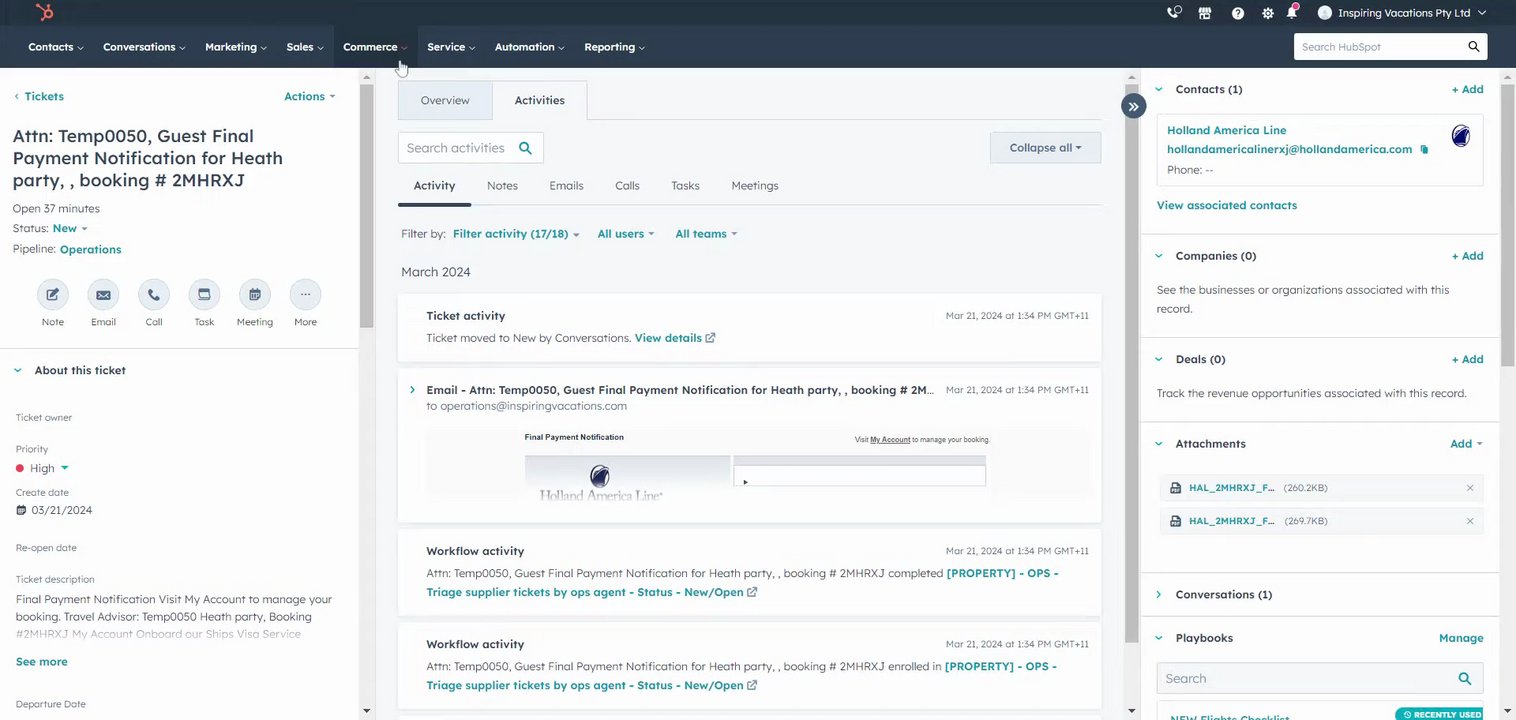Go back to Tickets list
1516x720 pixels.
[x=39, y=97]
